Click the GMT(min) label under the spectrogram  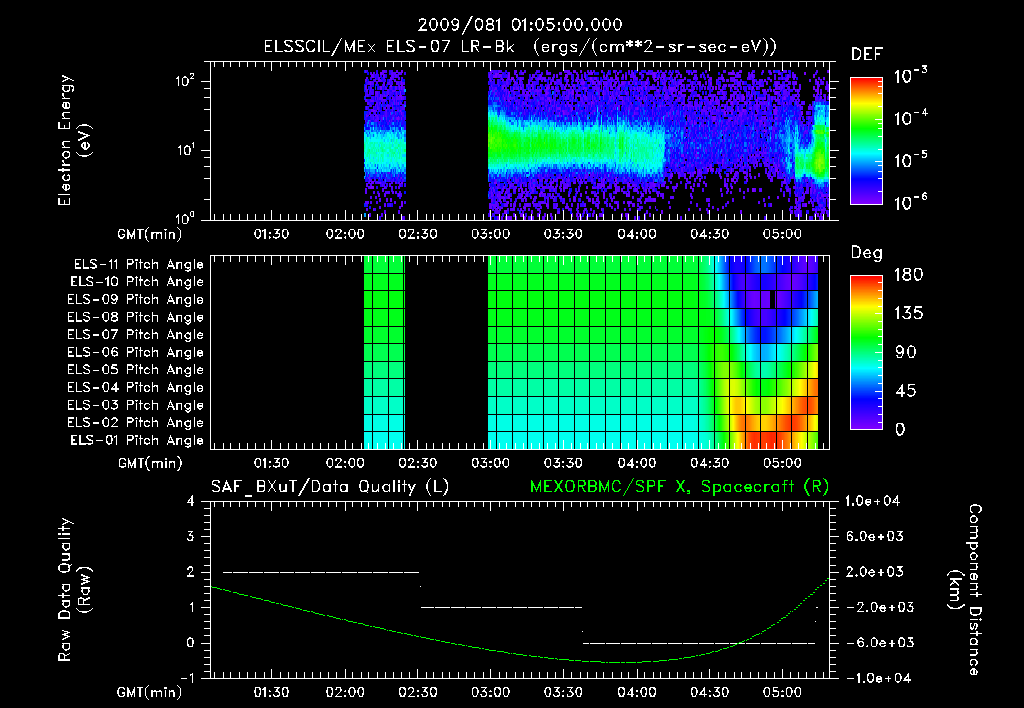[x=150, y=234]
